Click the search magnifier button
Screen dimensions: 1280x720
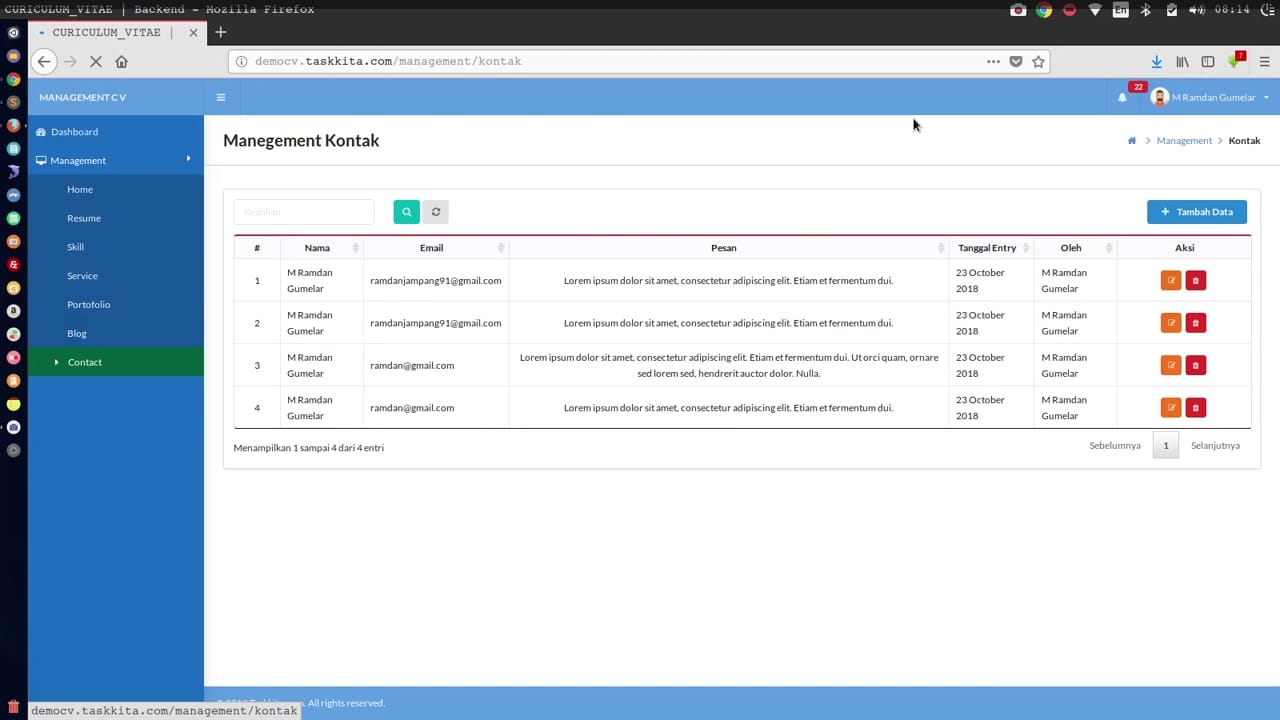click(x=406, y=211)
